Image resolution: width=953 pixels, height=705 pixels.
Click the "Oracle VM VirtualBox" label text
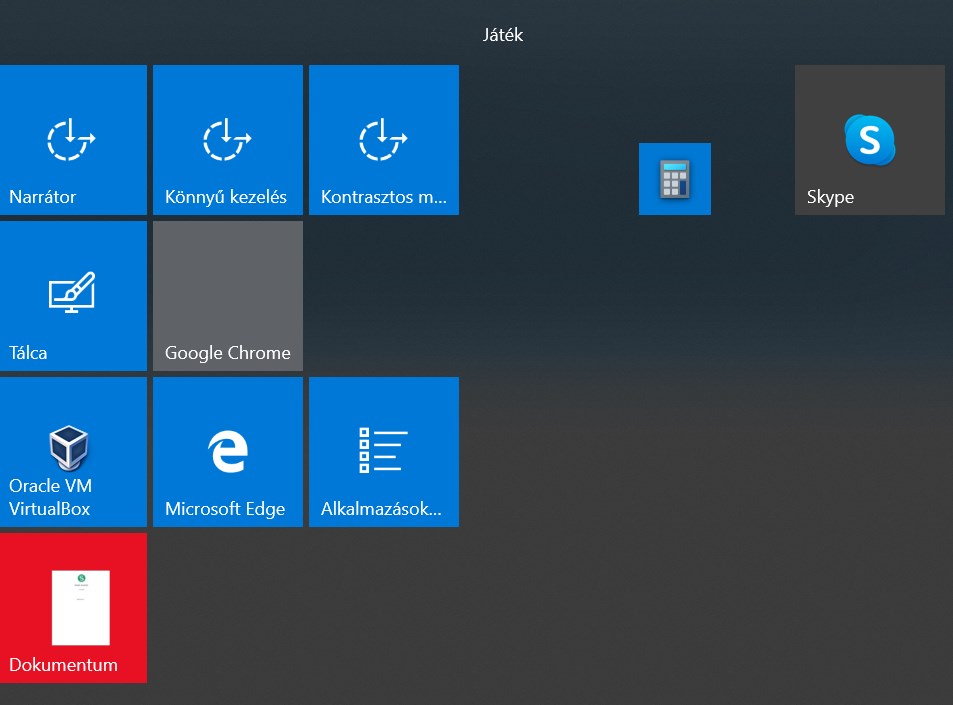pos(50,498)
